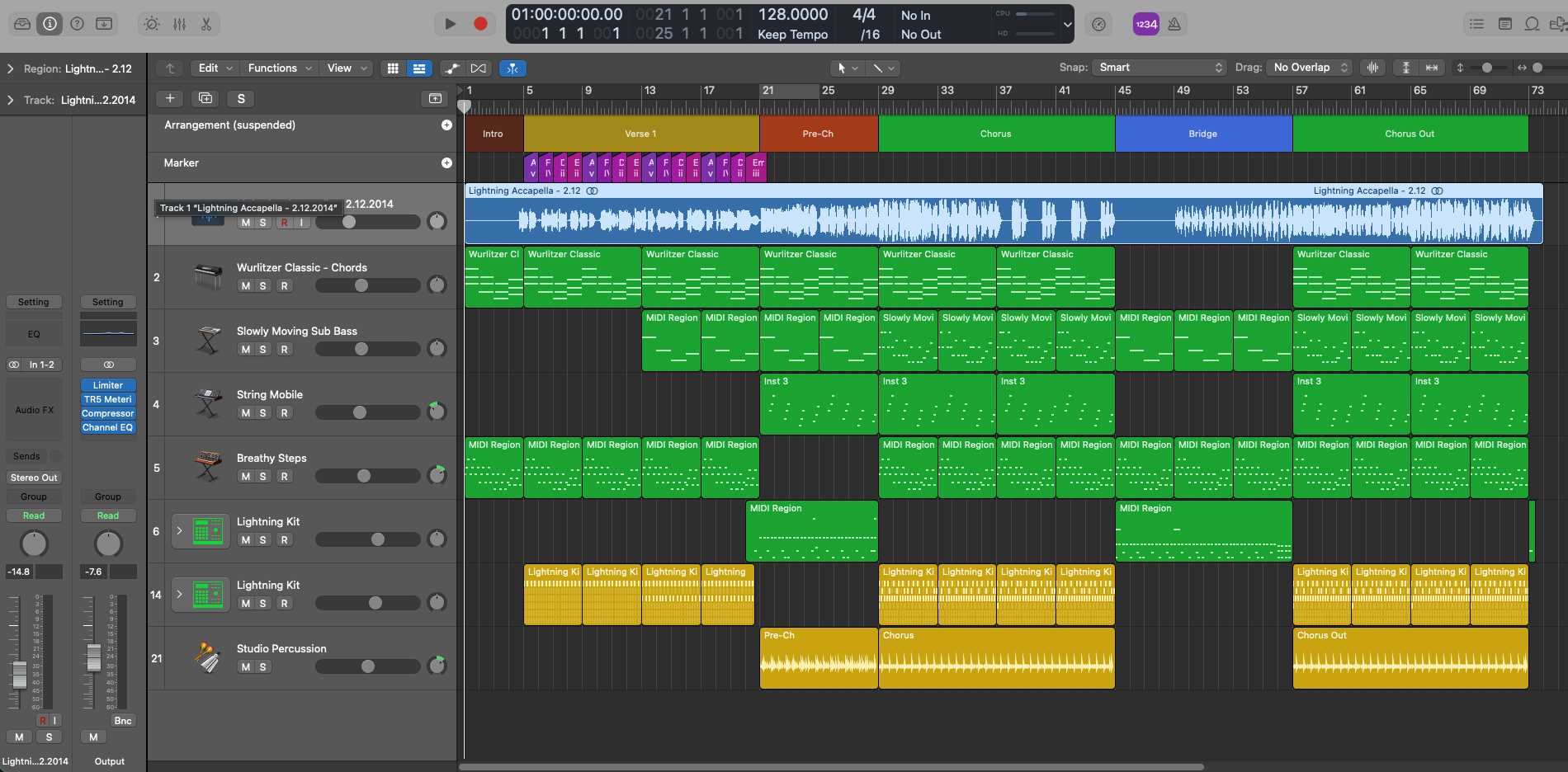This screenshot has width=1568, height=772.
Task: Expand Lightning Kit track 14 stack
Action: [x=179, y=594]
